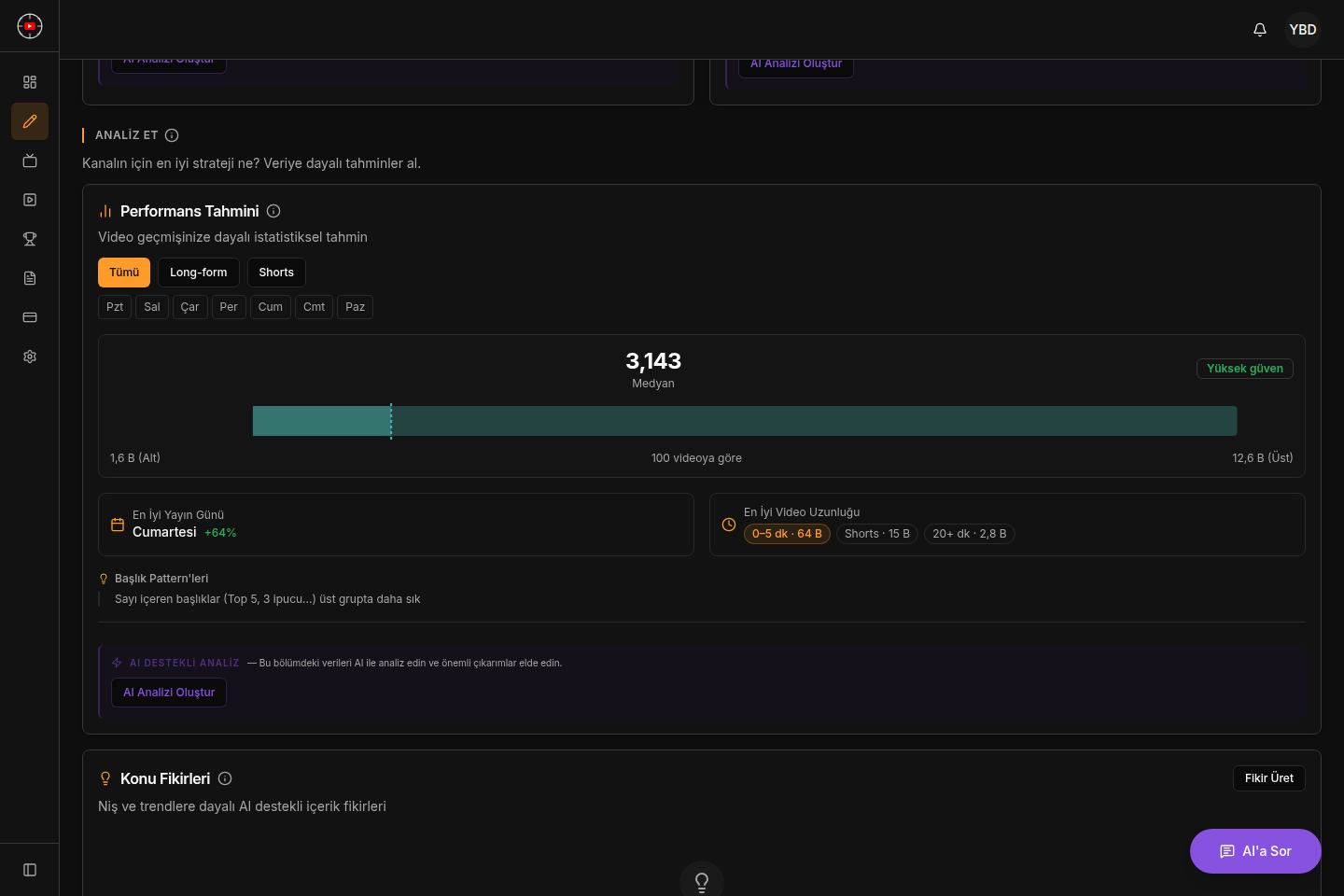Open the YBD user avatar menu

pos(1303,30)
